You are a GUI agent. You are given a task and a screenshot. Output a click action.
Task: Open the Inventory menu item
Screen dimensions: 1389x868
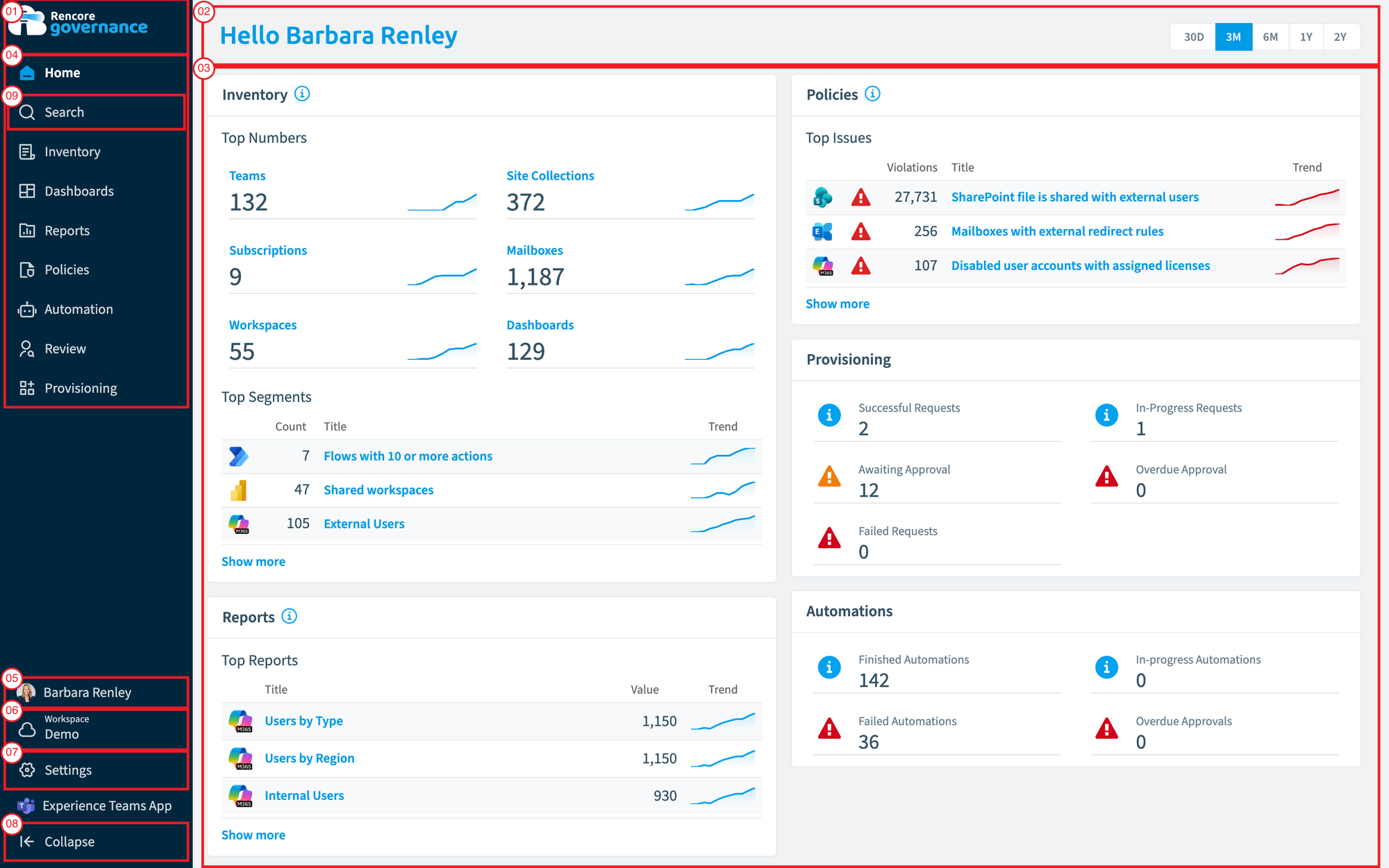pos(96,152)
